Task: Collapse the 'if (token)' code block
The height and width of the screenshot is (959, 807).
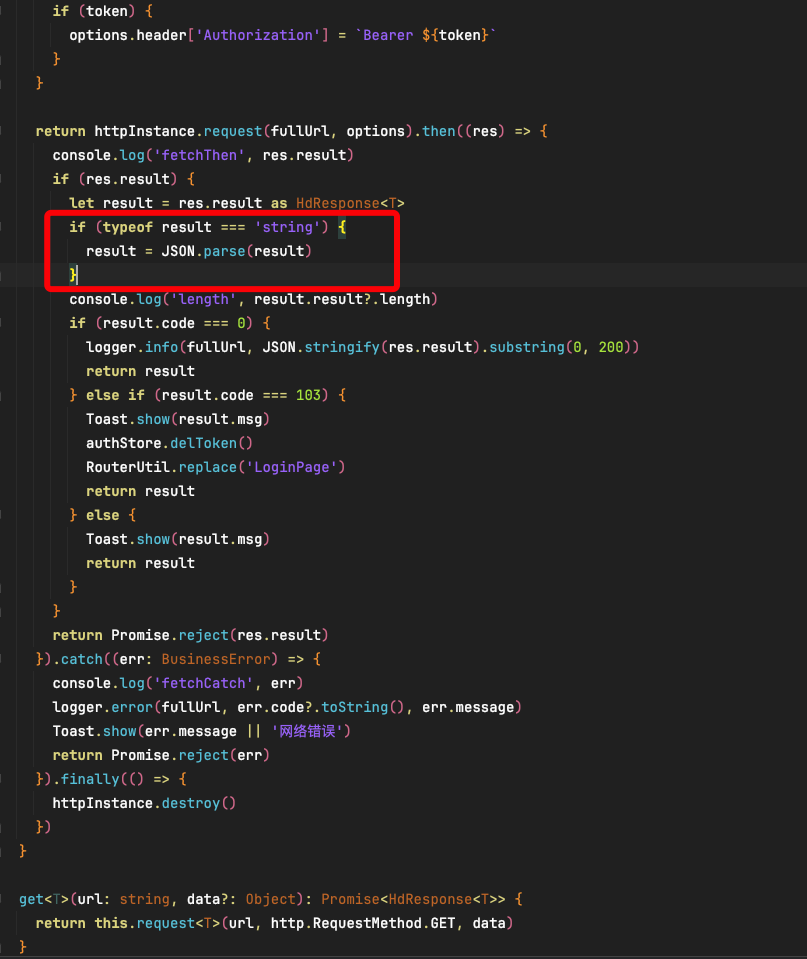Action: (4, 11)
